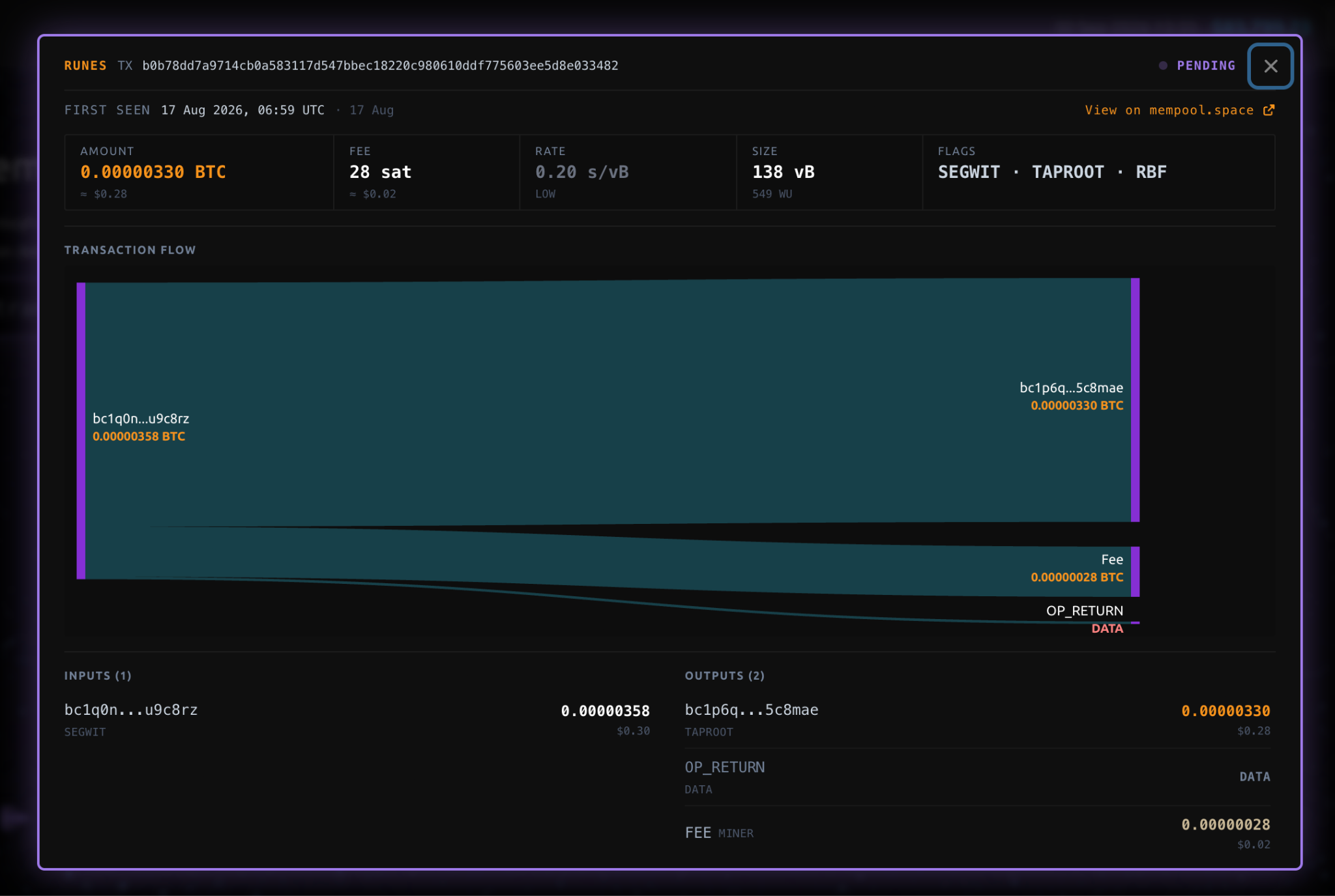Click the OUTPUTS (2) heading
This screenshot has height=896, width=1335.
click(724, 676)
